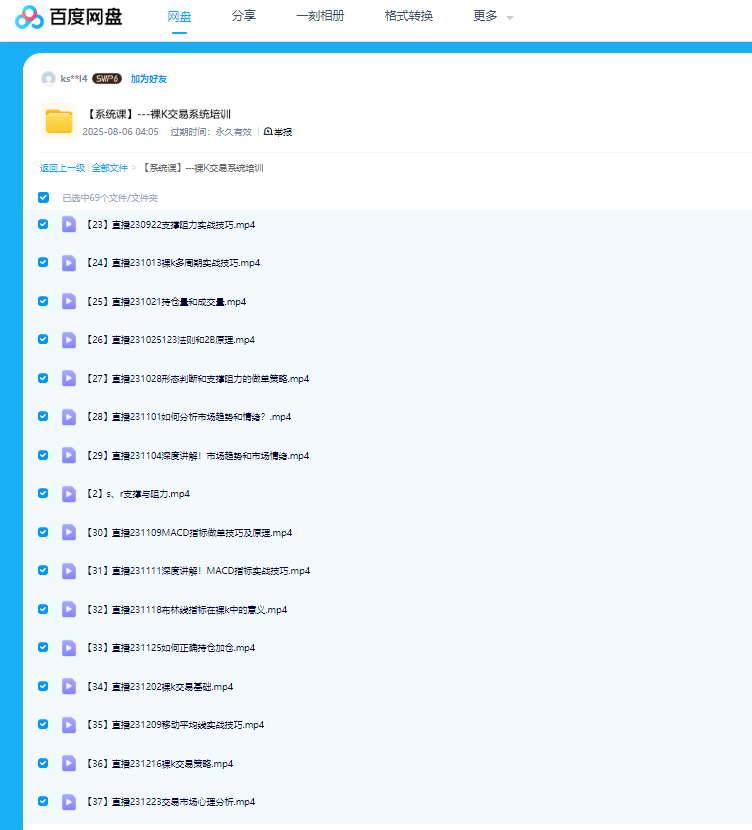Click the video icon for file 【34】
Image resolution: width=752 pixels, height=830 pixels.
point(69,686)
